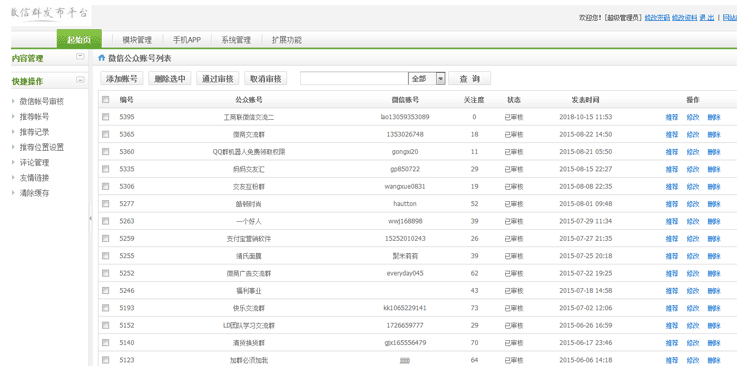This screenshot has height=377, width=750.
Task: Check the box for row 5395
Action: 106,117
